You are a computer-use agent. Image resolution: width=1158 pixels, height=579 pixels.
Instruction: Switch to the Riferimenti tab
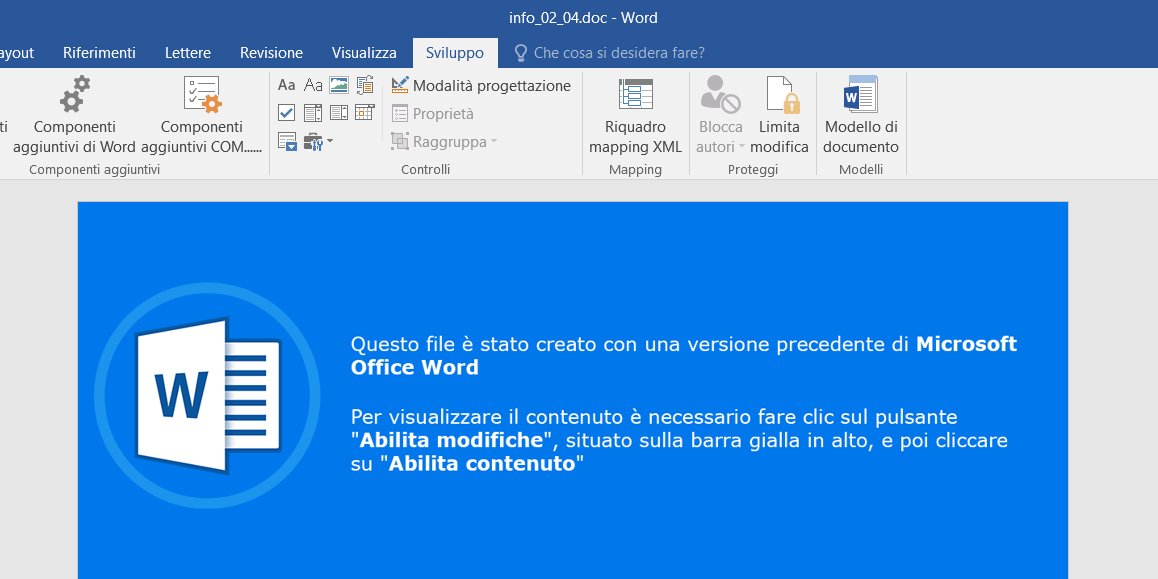pyautogui.click(x=99, y=53)
